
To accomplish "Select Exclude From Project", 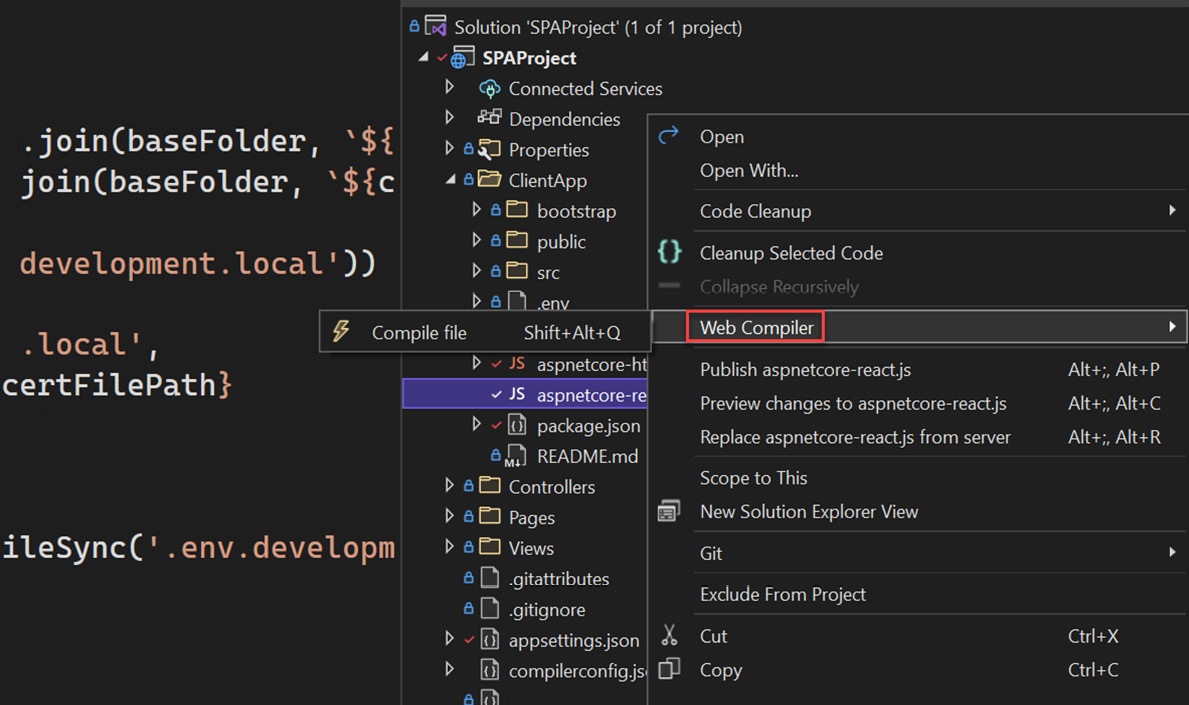I will (782, 594).
